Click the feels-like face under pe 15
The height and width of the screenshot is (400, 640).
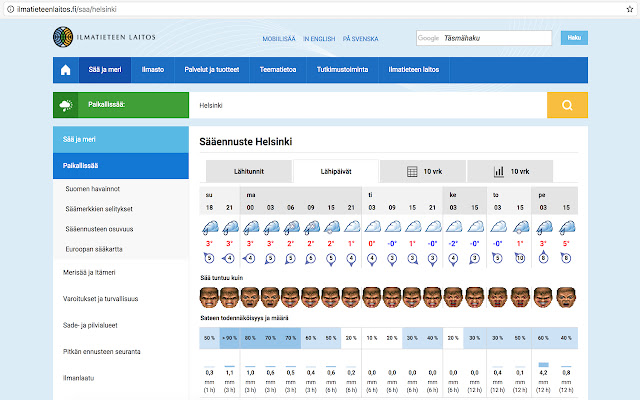pyautogui.click(x=566, y=298)
